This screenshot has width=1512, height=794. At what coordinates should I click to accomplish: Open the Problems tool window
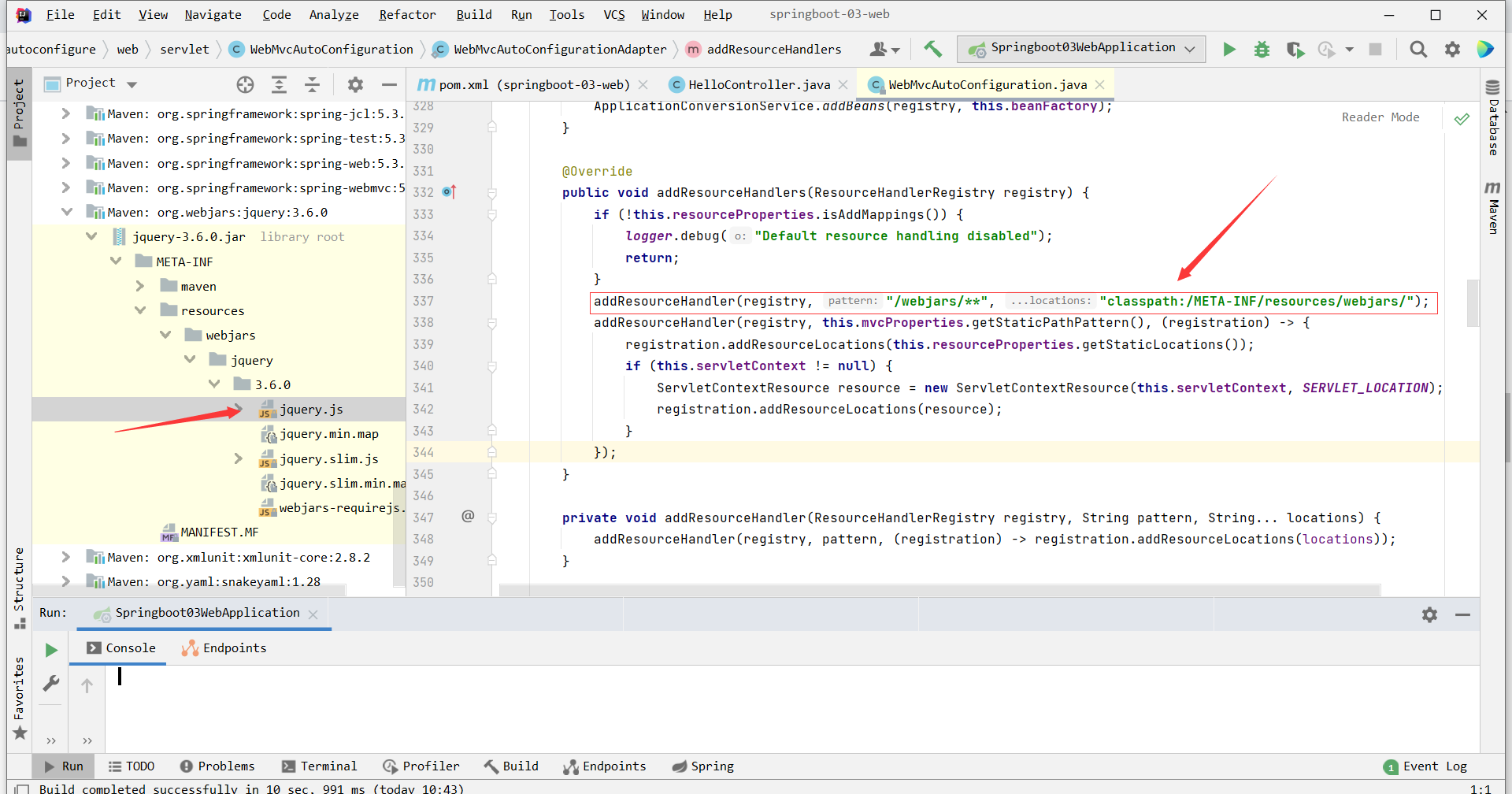[217, 766]
